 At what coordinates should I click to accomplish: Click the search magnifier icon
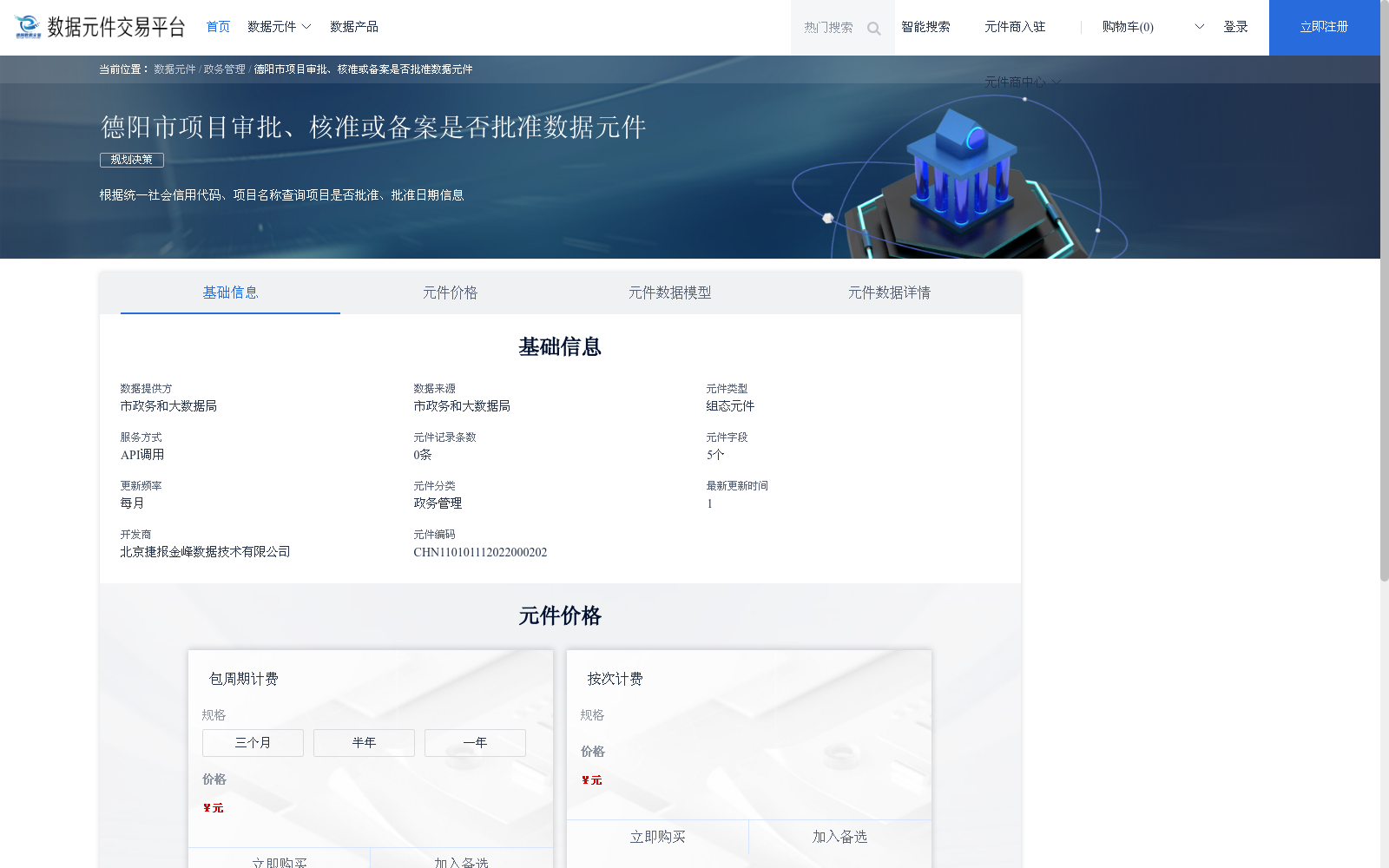[x=873, y=29]
